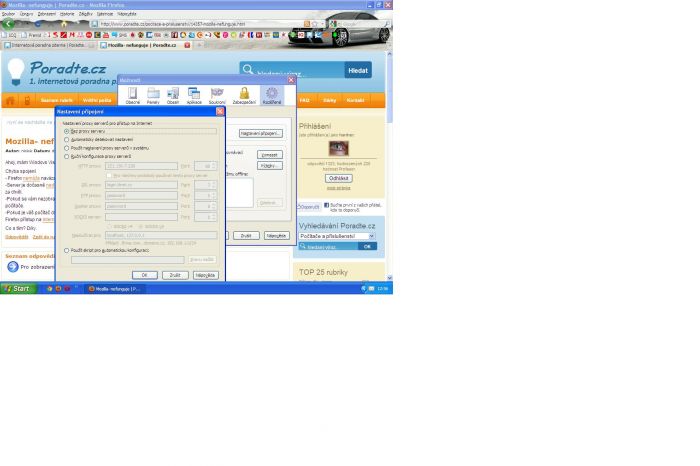The image size is (700, 466).
Task: Click the mobile phone icon in orange site menu
Action: coord(27,100)
